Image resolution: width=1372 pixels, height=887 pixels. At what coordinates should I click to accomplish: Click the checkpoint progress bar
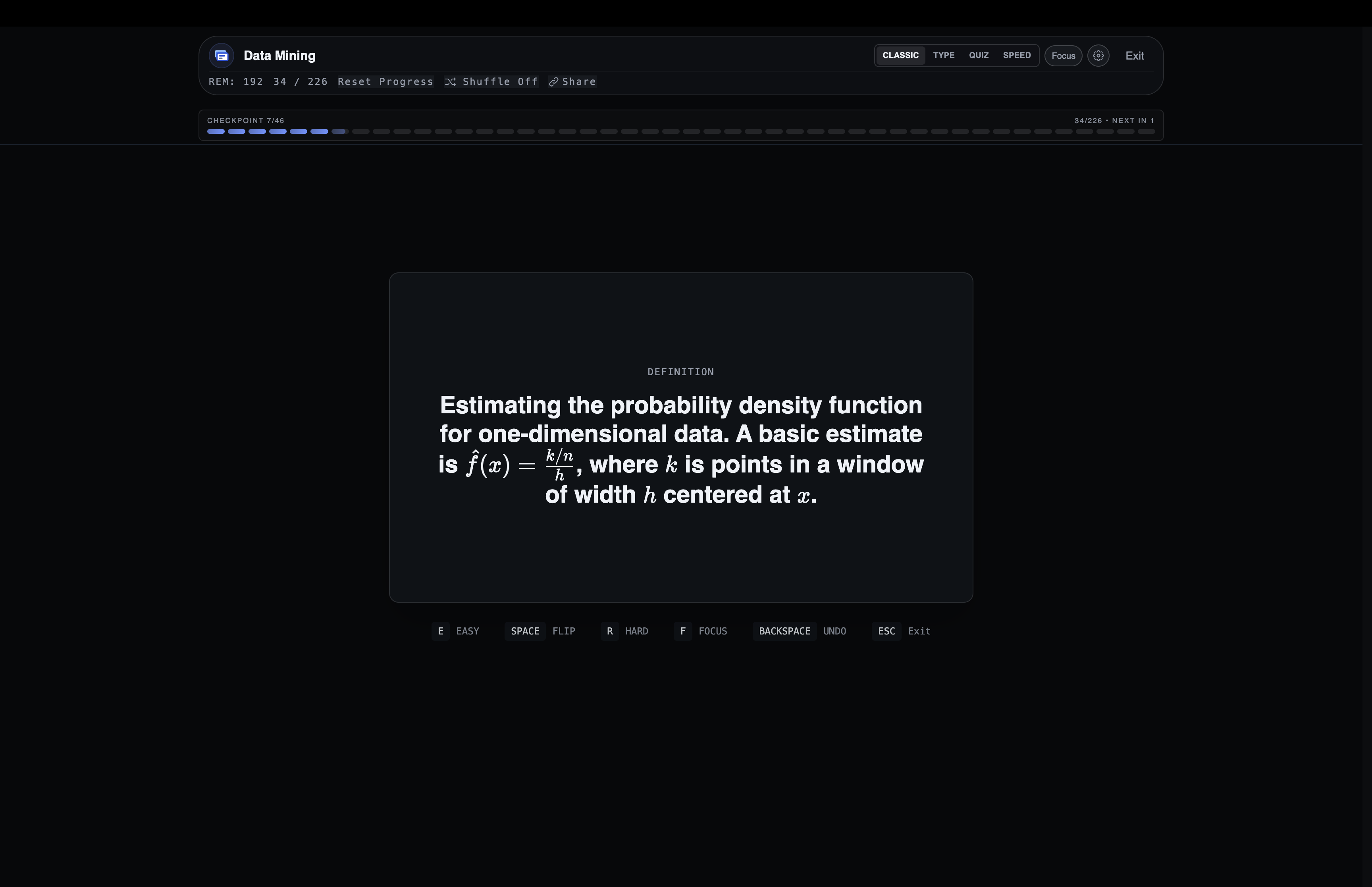[x=681, y=131]
